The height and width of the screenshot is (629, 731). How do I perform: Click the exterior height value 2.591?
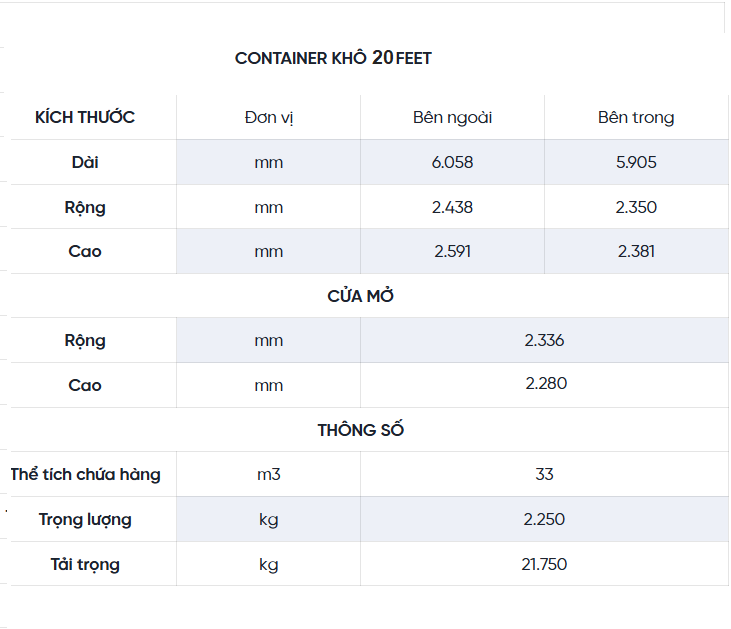[452, 251]
